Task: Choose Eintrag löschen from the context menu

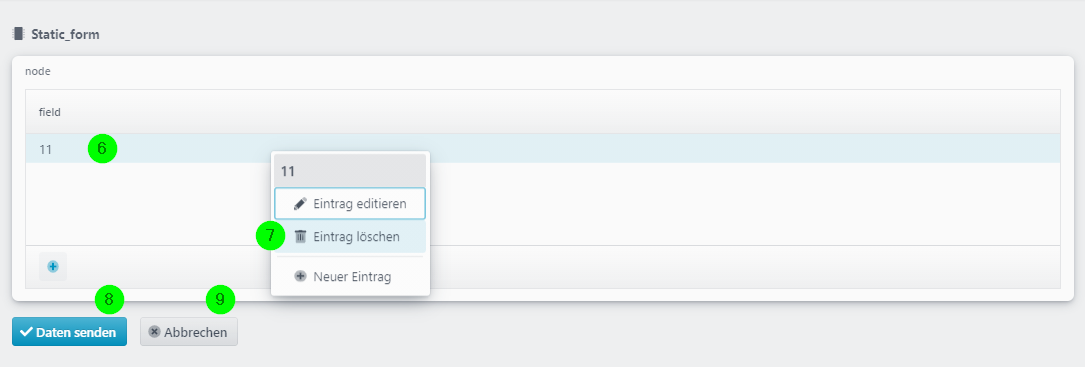Action: [x=350, y=237]
